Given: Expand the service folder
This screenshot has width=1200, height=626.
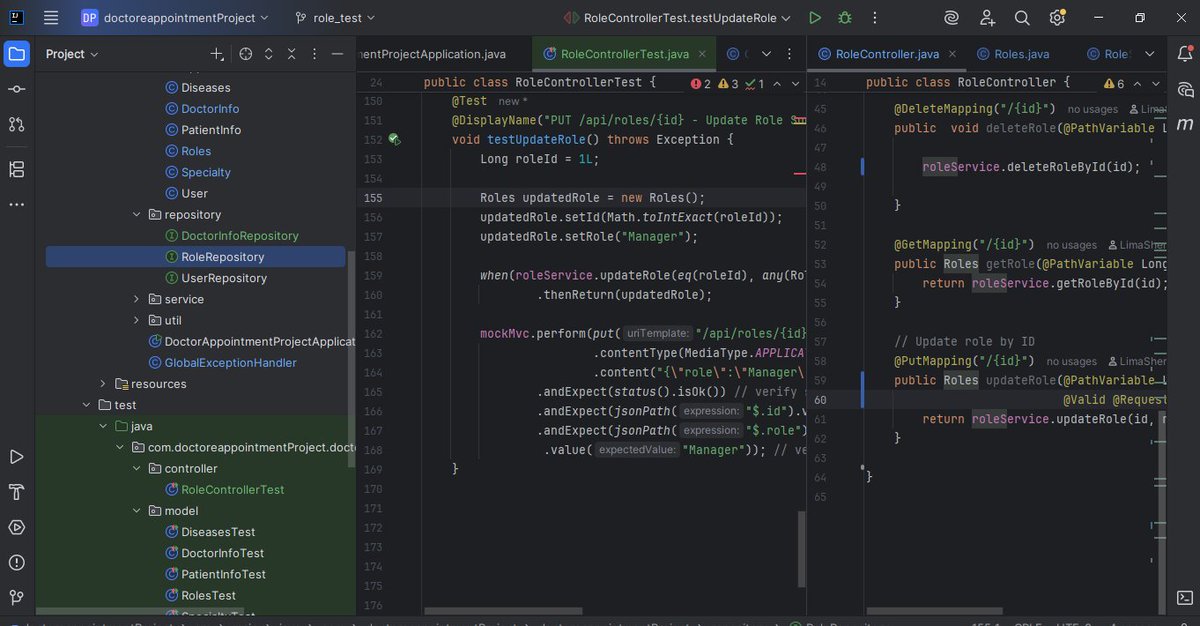Looking at the screenshot, I should pyautogui.click(x=137, y=299).
